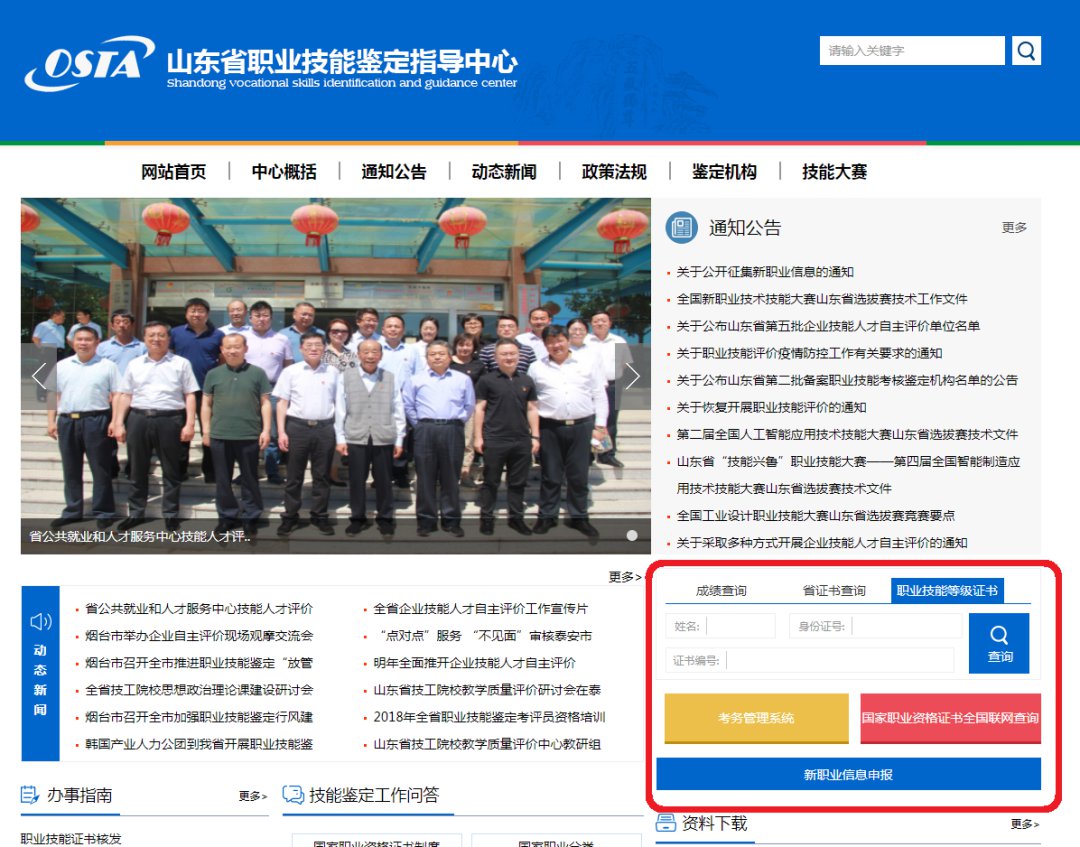Open 国家职业资格证书全国联网查询 red button

coord(951,718)
